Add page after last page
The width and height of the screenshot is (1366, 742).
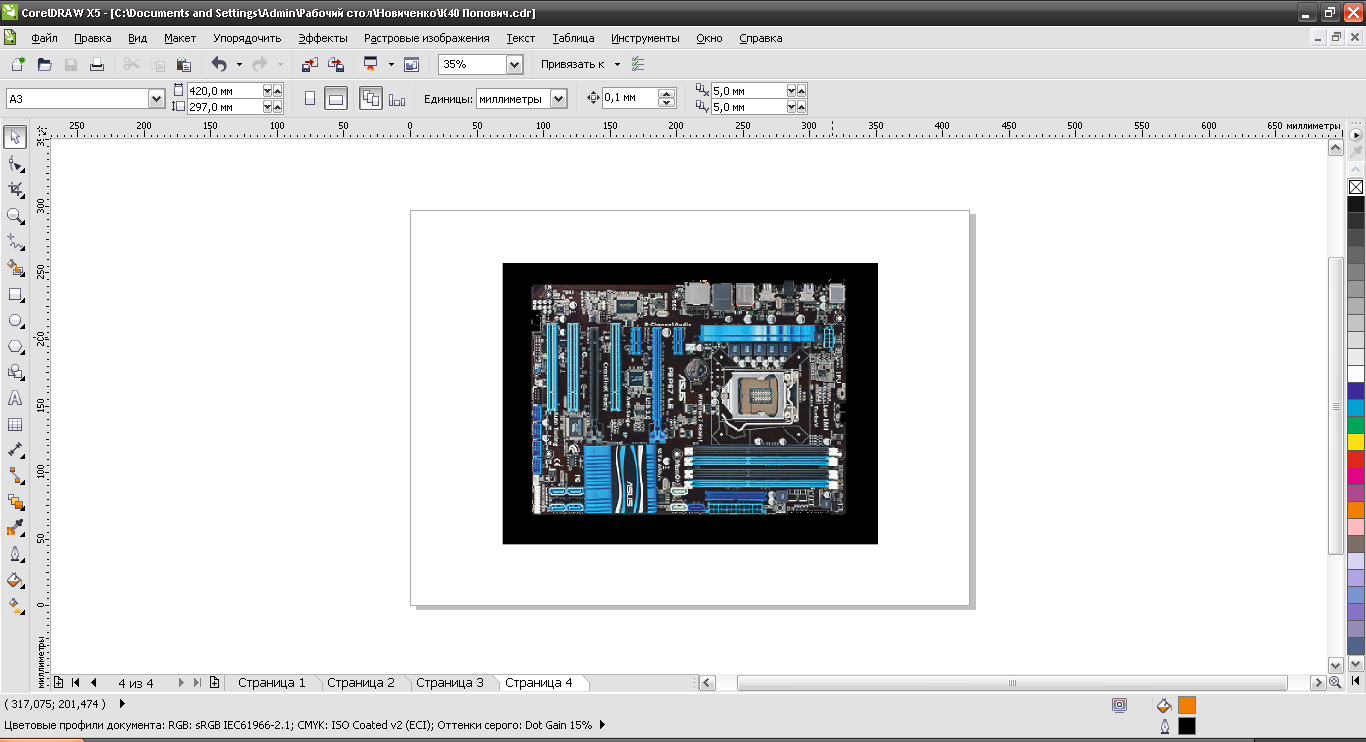[x=214, y=683]
